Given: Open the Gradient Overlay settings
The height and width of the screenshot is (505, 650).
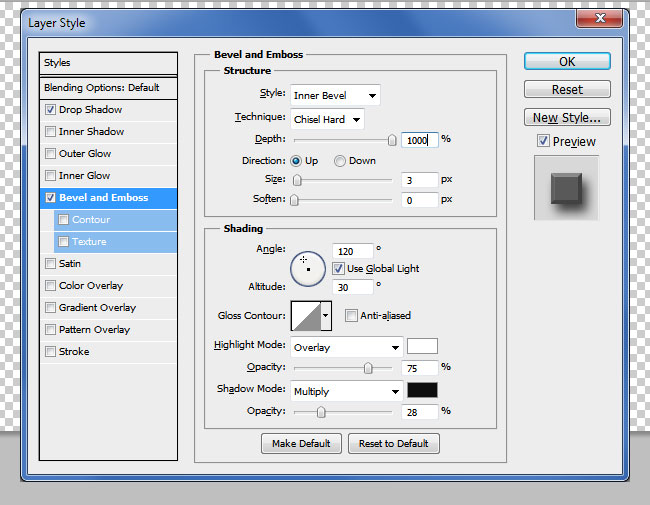Looking at the screenshot, I should click(x=97, y=308).
